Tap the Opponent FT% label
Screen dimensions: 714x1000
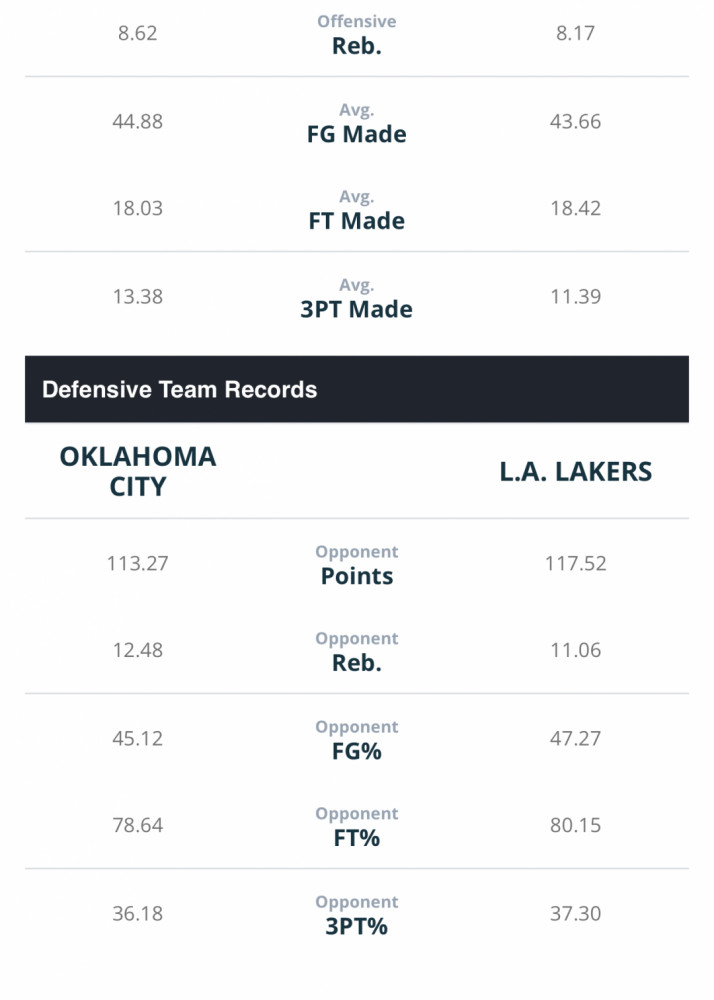(356, 827)
